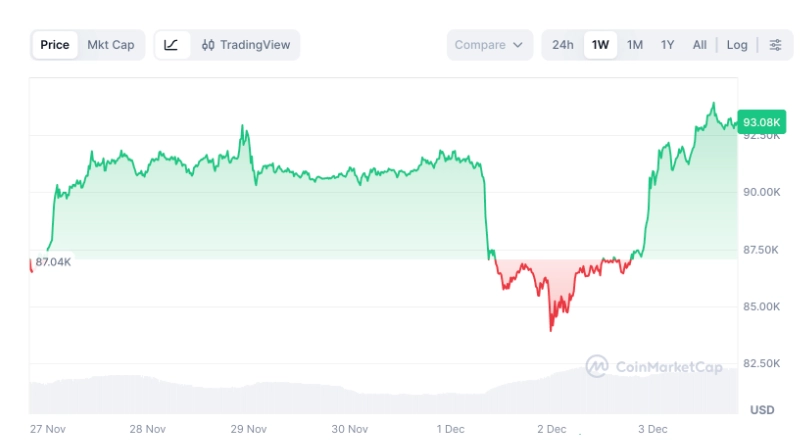Expand the Compare dropdown
The image size is (810, 446).
pos(489,45)
